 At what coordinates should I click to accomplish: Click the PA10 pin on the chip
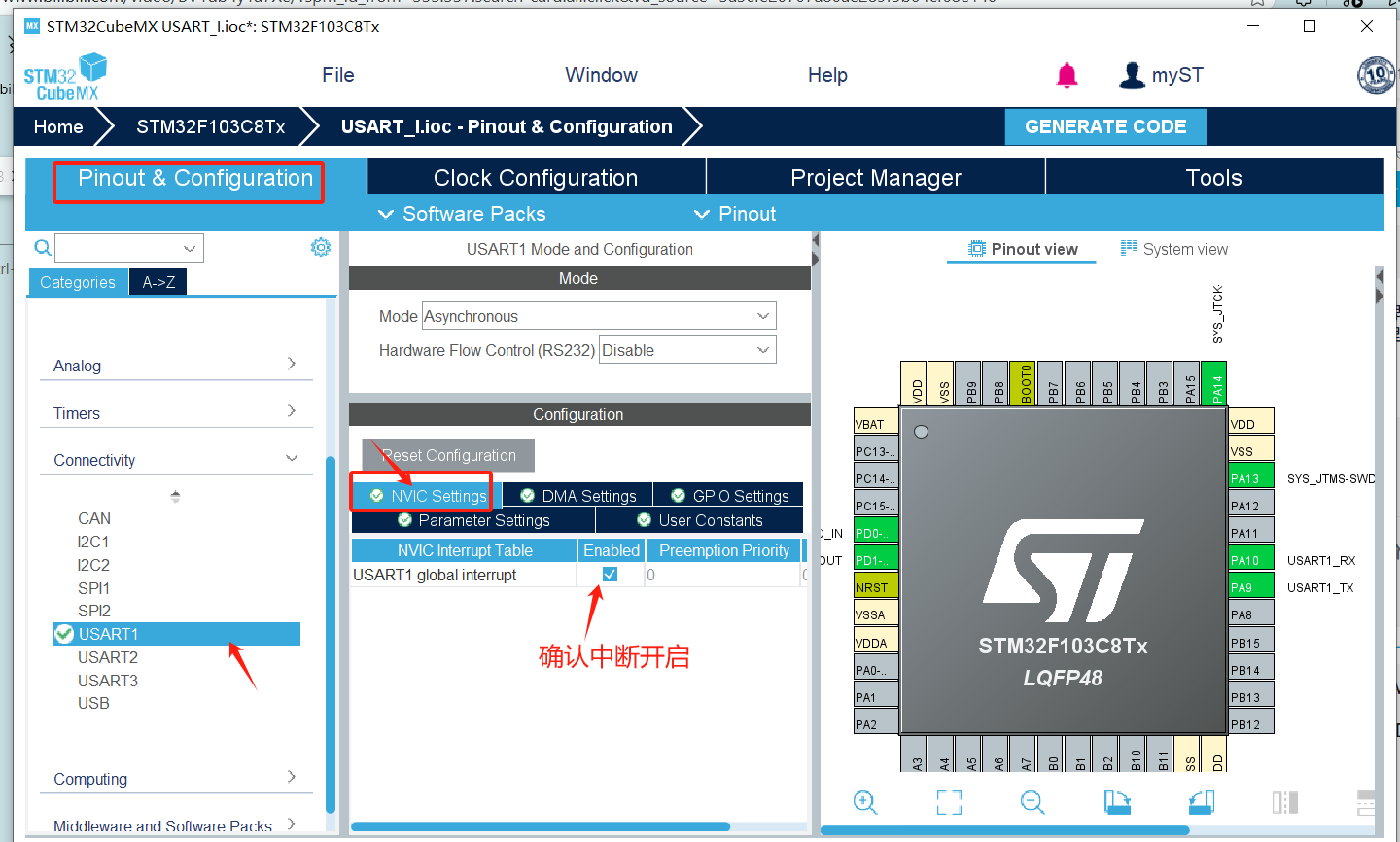tap(1251, 560)
